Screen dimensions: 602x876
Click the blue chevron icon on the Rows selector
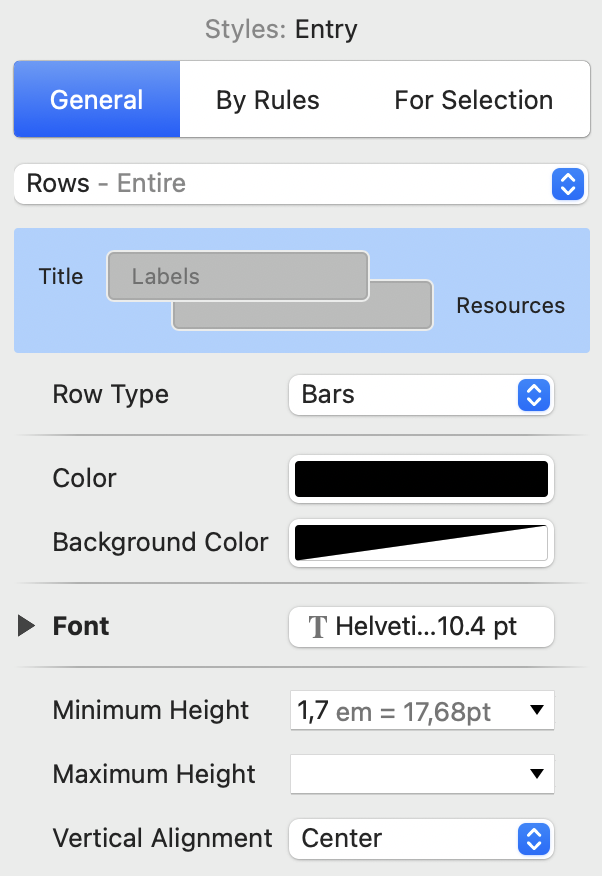click(x=567, y=184)
